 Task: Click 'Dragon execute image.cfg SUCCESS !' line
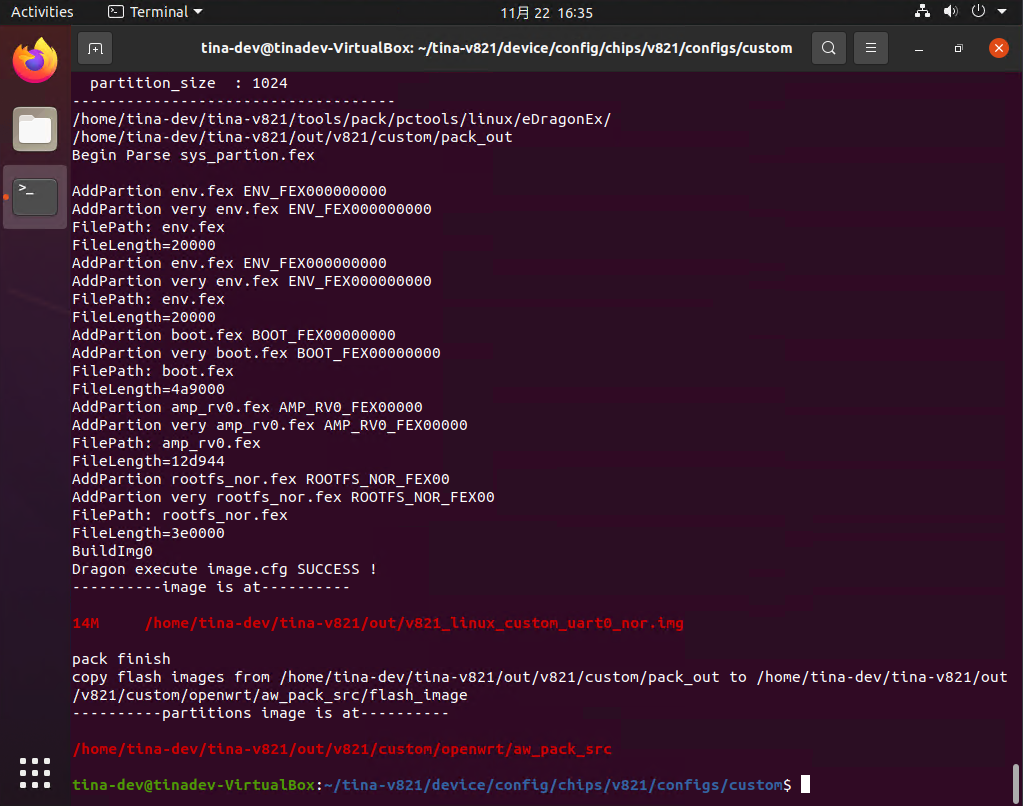pos(224,569)
